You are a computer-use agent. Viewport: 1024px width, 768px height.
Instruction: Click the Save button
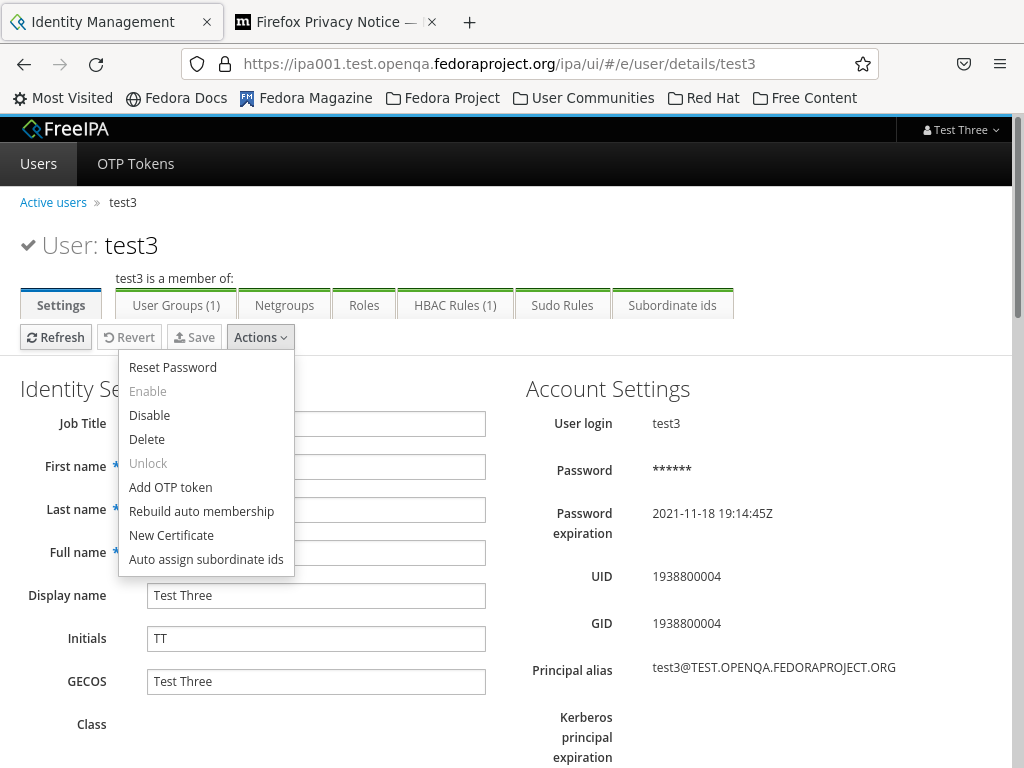click(195, 337)
